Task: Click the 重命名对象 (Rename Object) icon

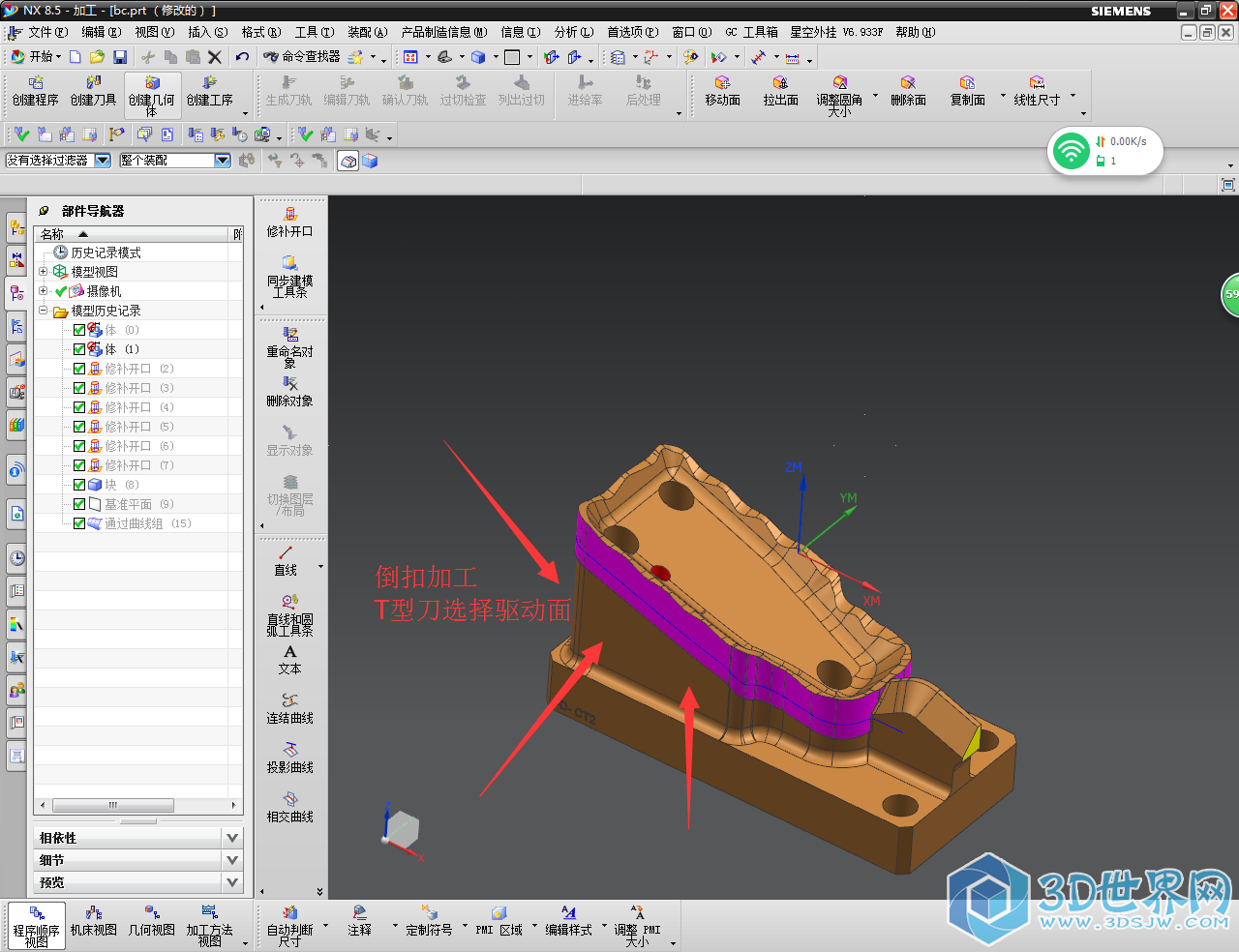Action: coord(289,347)
